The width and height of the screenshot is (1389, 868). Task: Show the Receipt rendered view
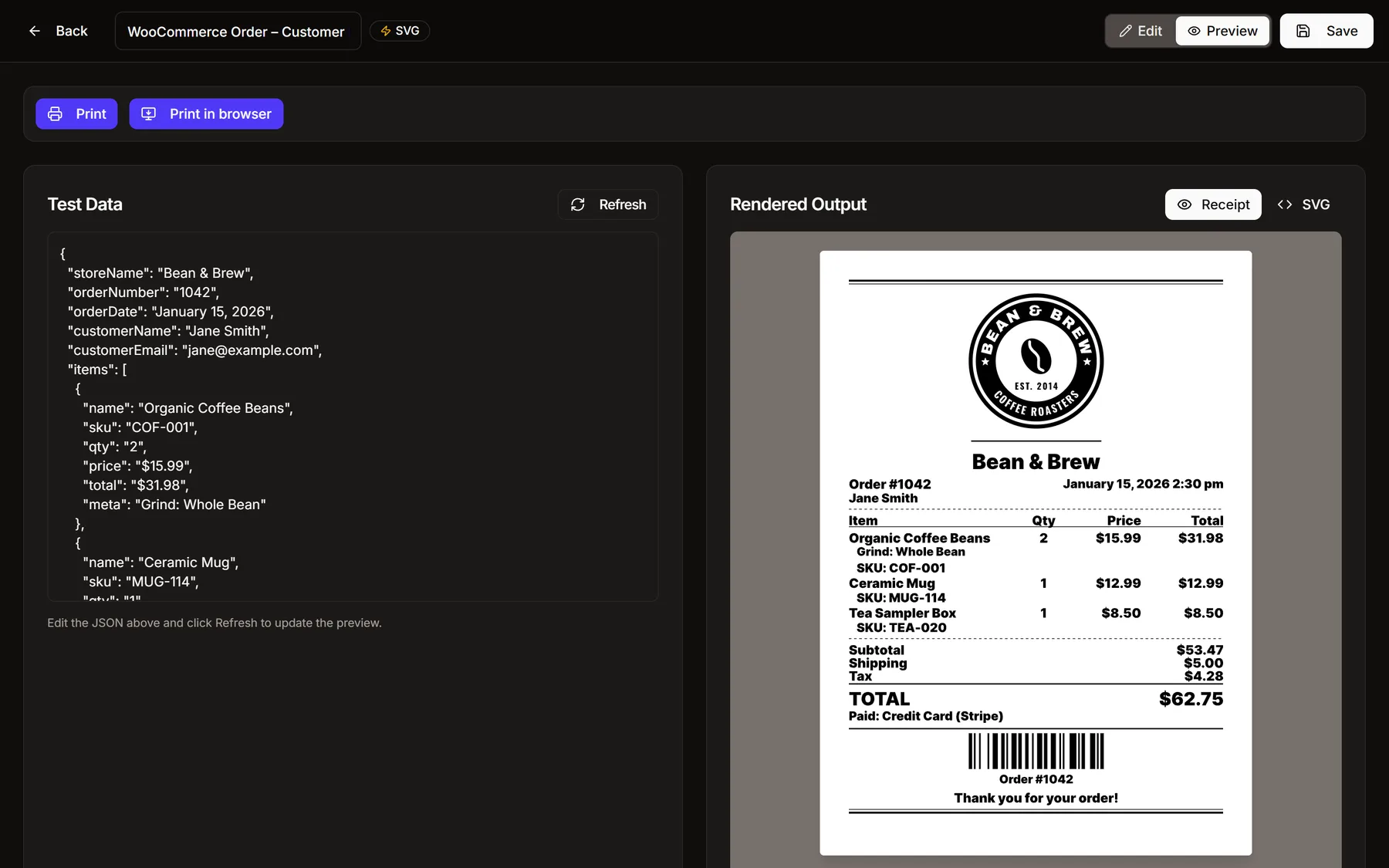1213,204
